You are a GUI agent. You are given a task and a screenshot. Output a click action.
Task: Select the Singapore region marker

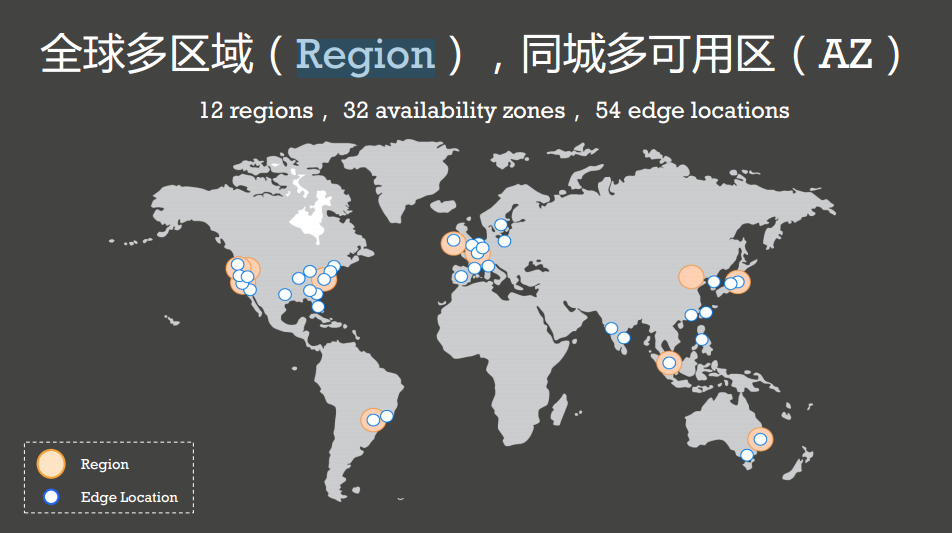(x=669, y=363)
